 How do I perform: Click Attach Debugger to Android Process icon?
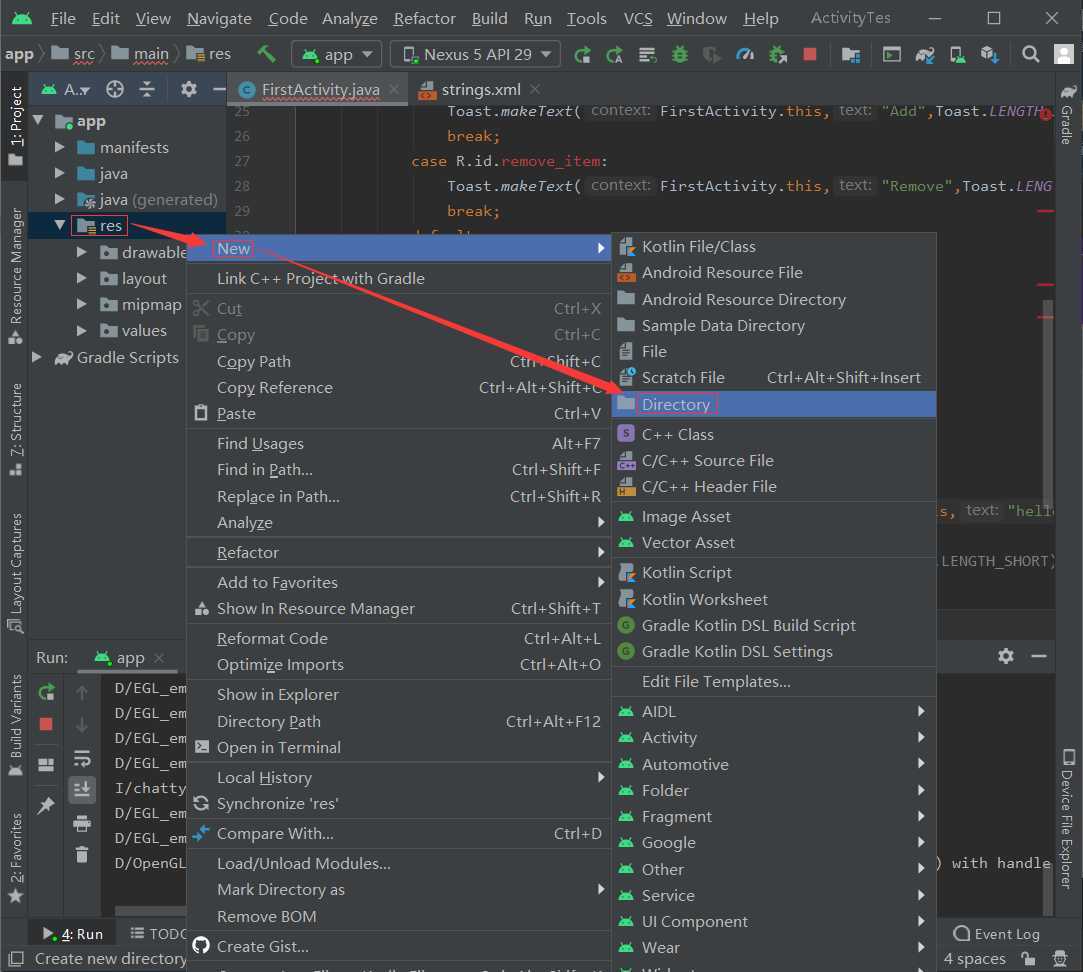[x=778, y=54]
